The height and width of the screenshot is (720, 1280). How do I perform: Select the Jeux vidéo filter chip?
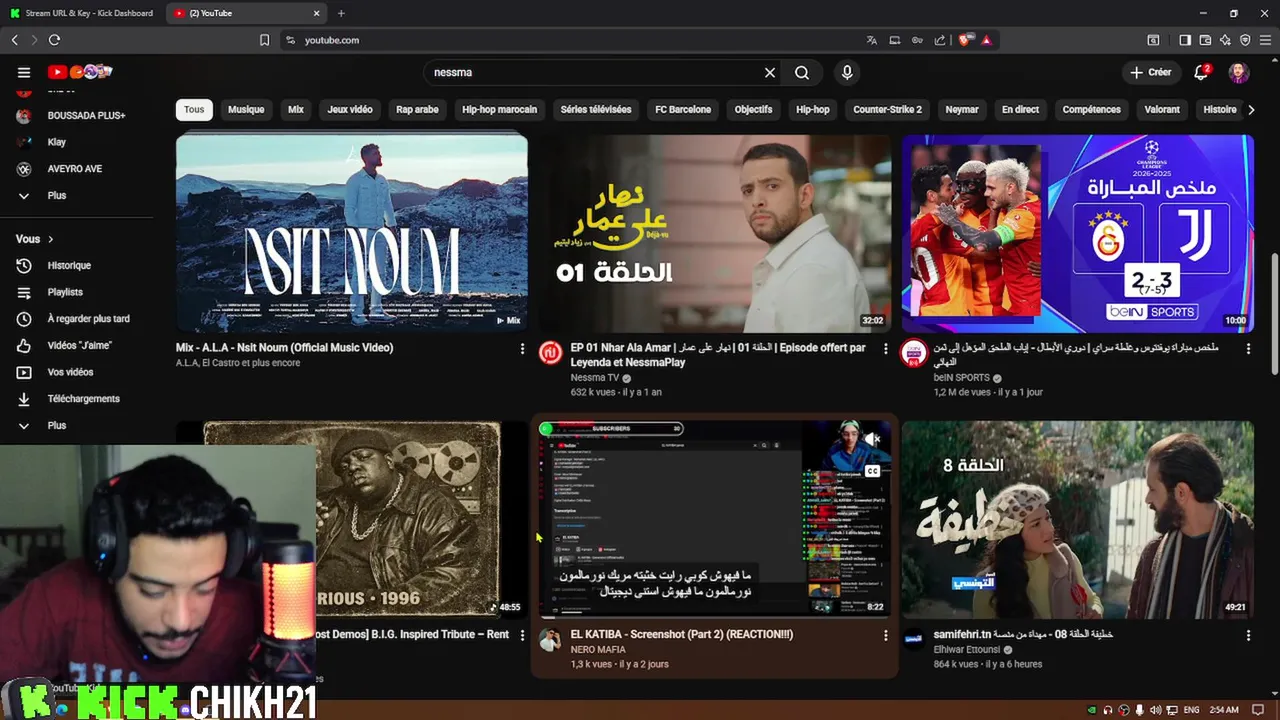pos(350,110)
